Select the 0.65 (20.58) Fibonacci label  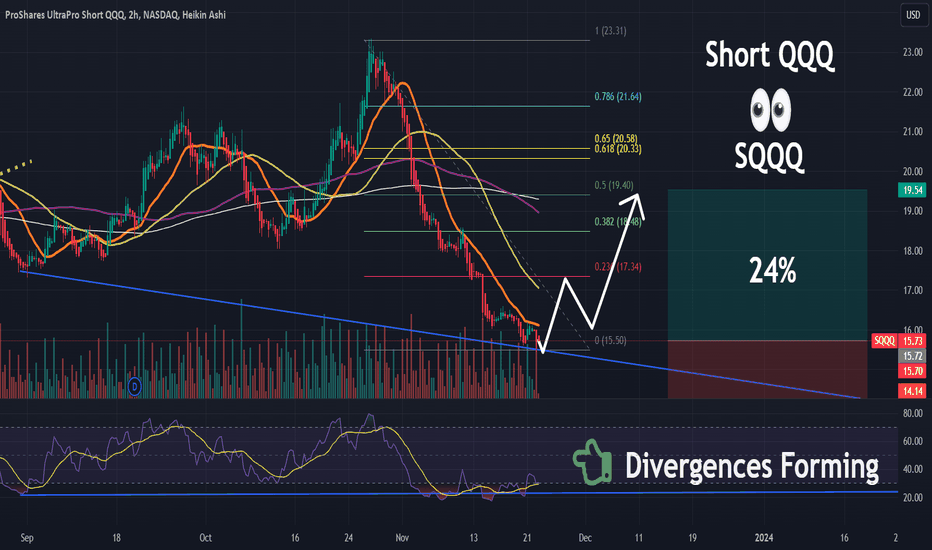click(616, 139)
